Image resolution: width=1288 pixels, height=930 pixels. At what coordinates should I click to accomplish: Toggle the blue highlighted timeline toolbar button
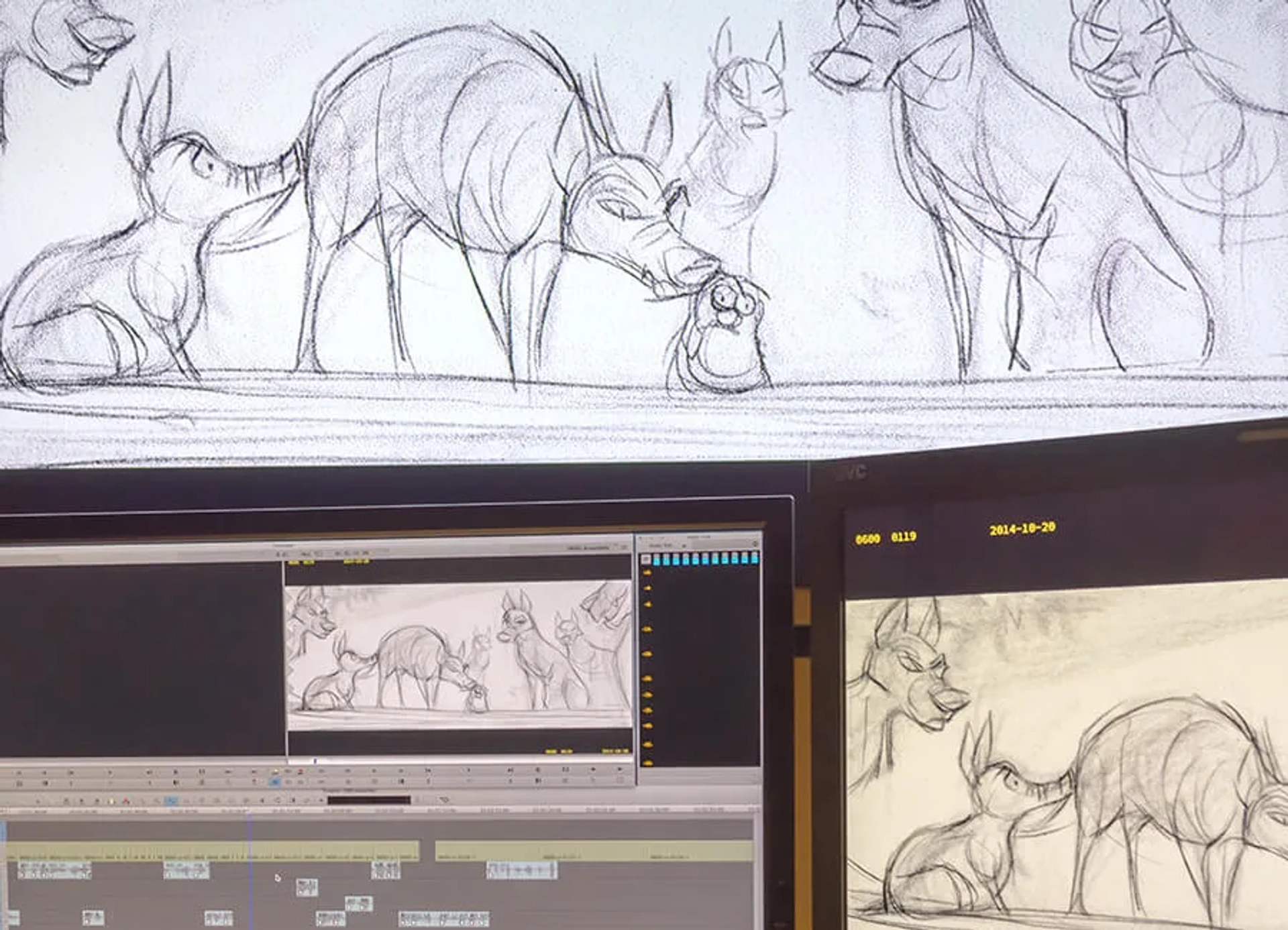coord(170,801)
